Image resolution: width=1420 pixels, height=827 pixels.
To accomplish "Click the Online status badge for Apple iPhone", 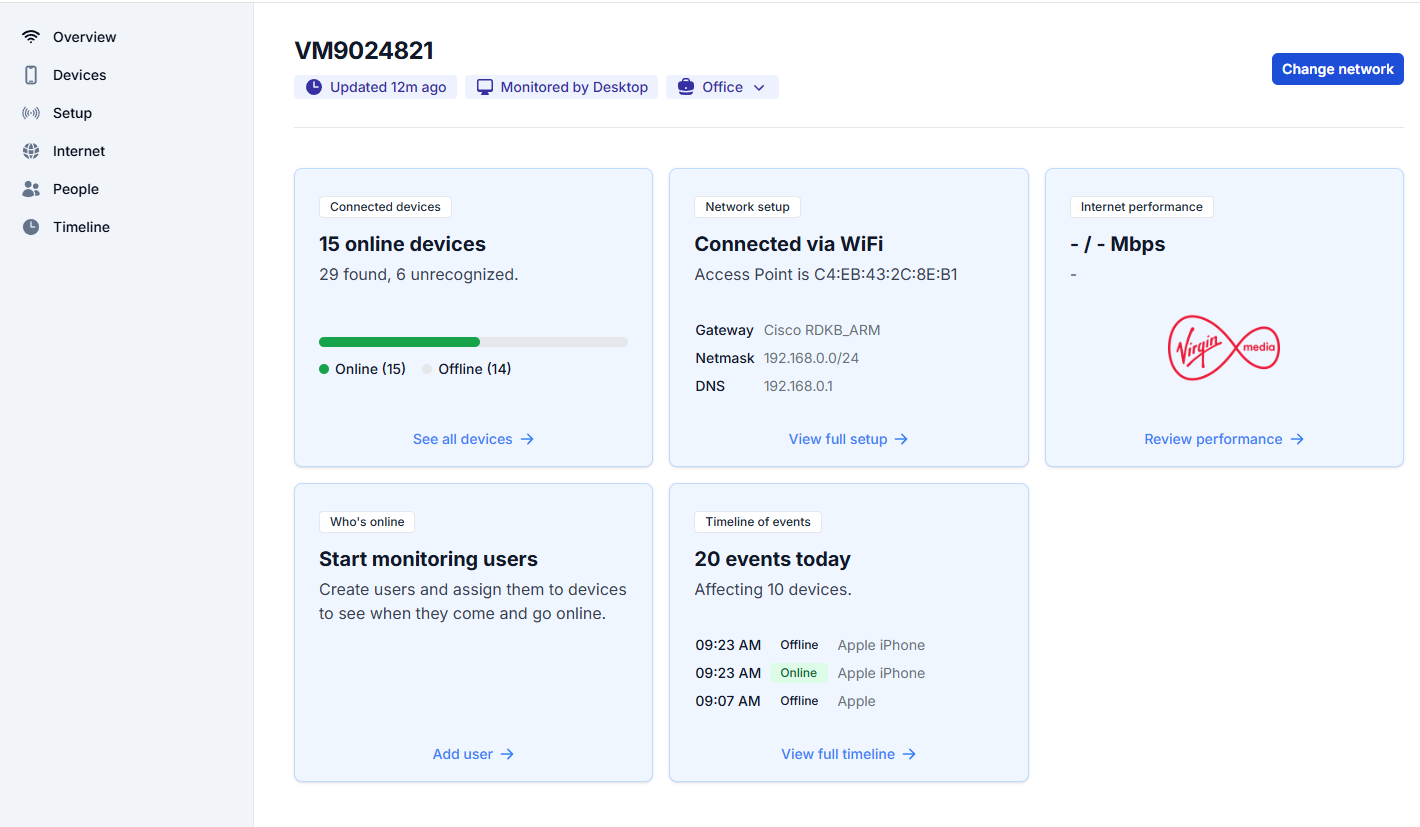I will 798,672.
